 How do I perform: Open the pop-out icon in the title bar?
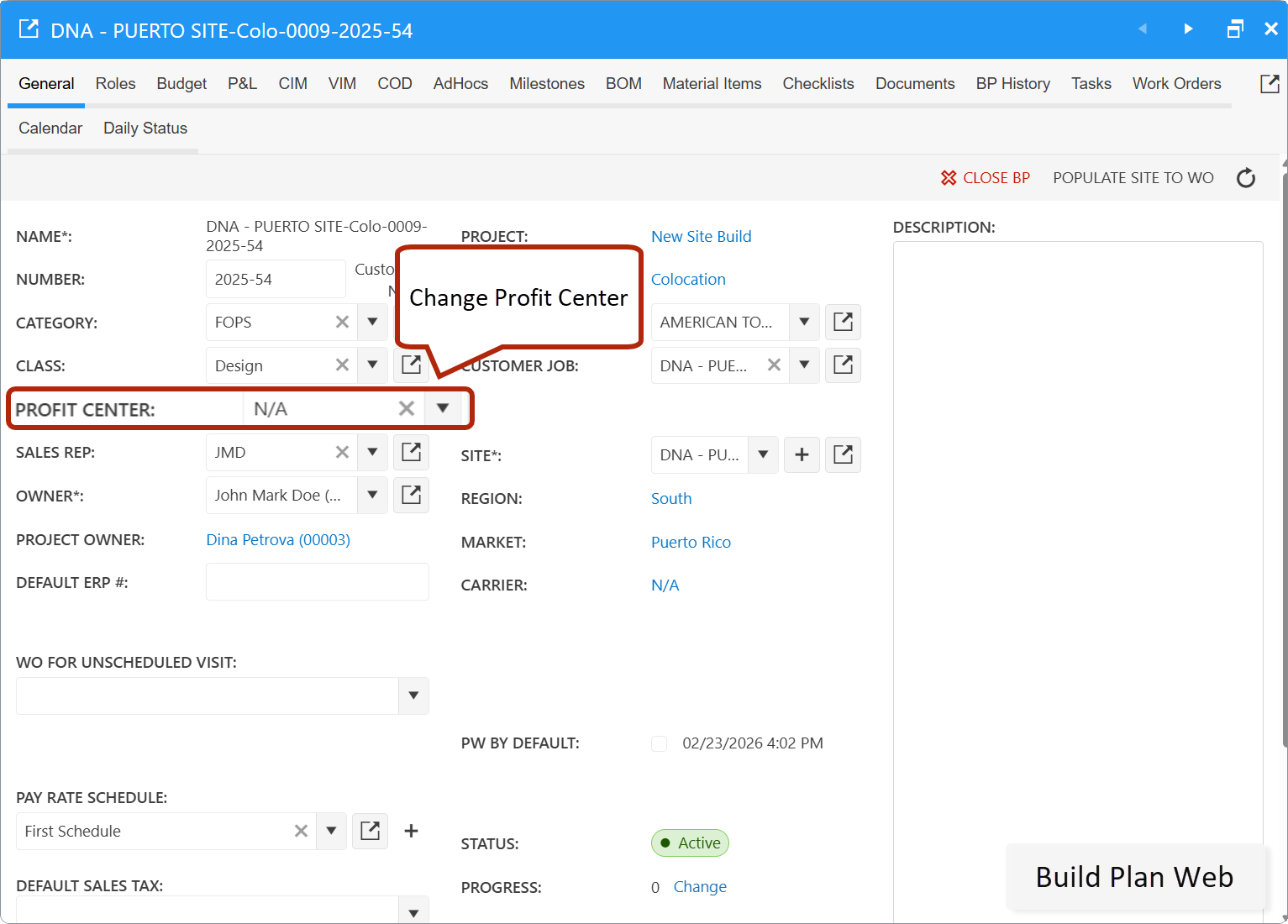[29, 29]
